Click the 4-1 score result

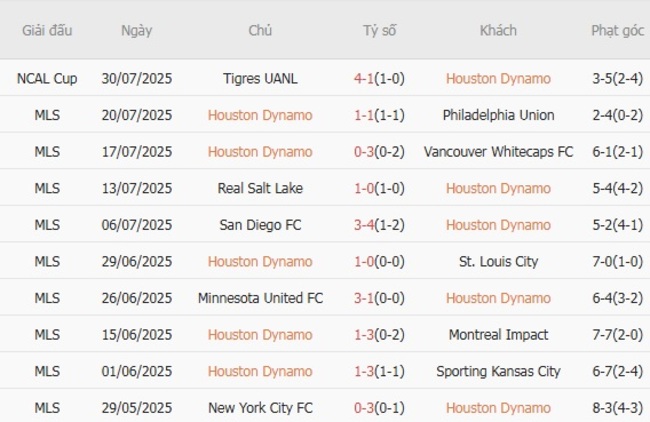click(365, 78)
